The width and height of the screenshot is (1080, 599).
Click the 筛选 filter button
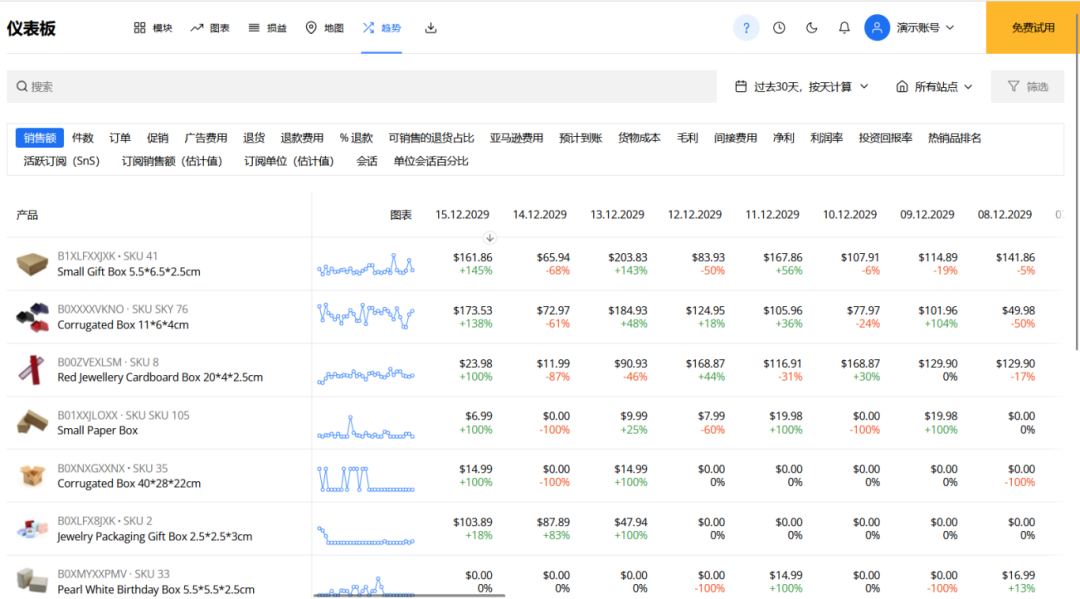click(x=1027, y=86)
